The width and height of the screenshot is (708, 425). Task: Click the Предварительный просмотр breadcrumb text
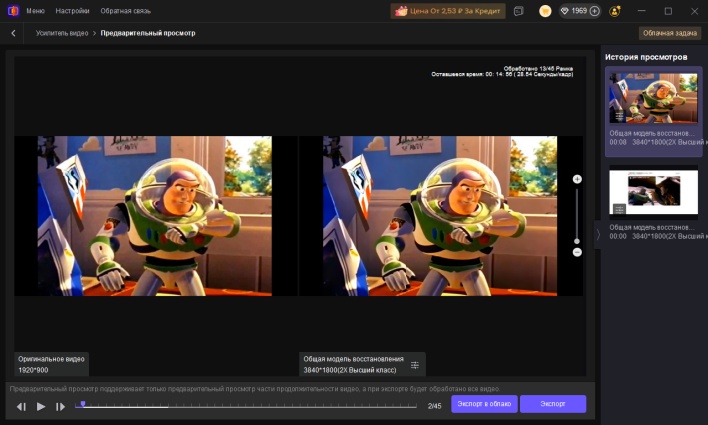click(148, 33)
